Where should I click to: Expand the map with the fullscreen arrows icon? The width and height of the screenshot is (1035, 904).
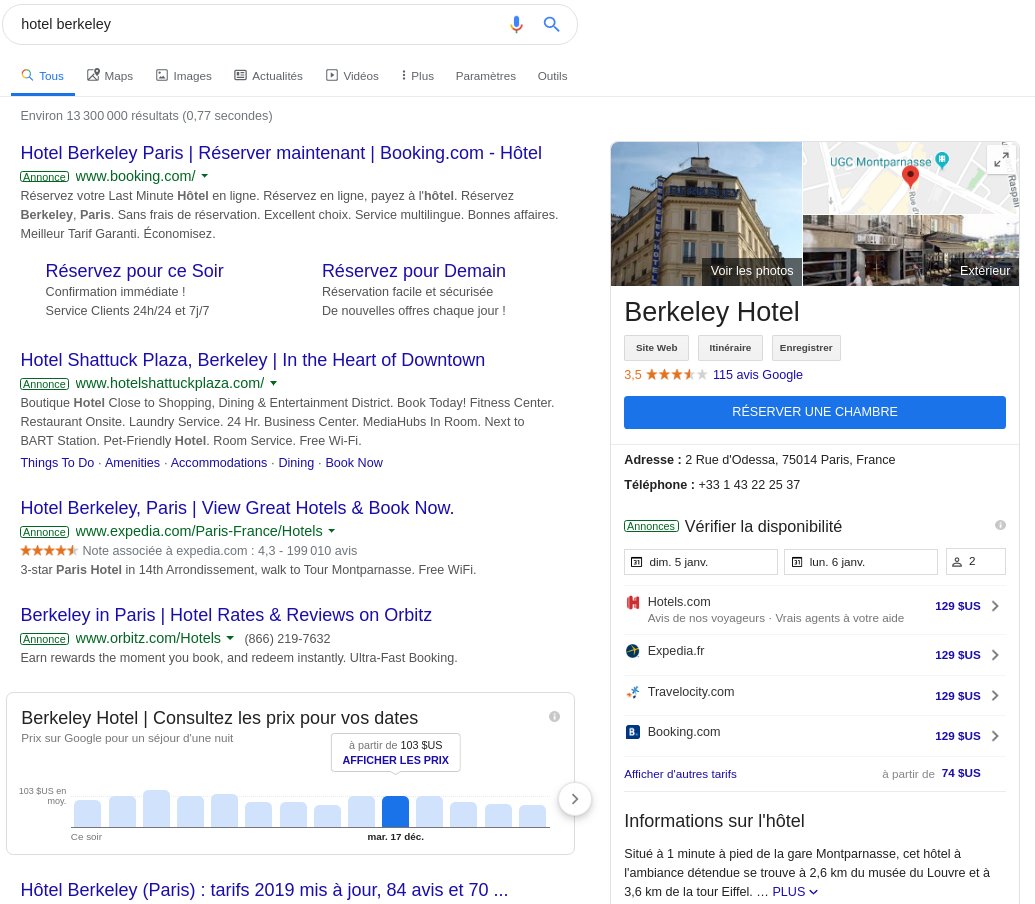coord(1001,160)
